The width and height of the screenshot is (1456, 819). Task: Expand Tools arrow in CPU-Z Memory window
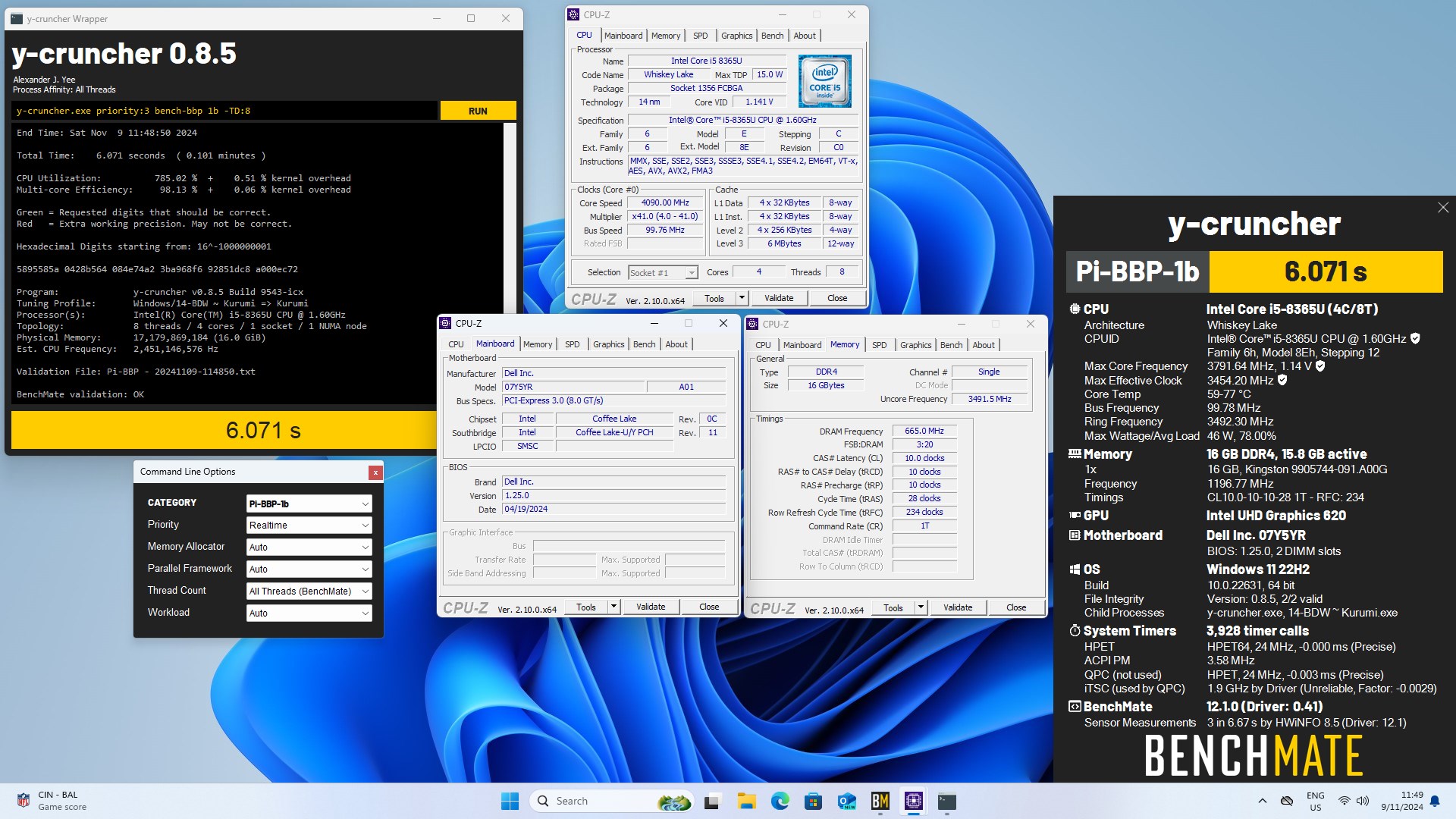click(921, 608)
